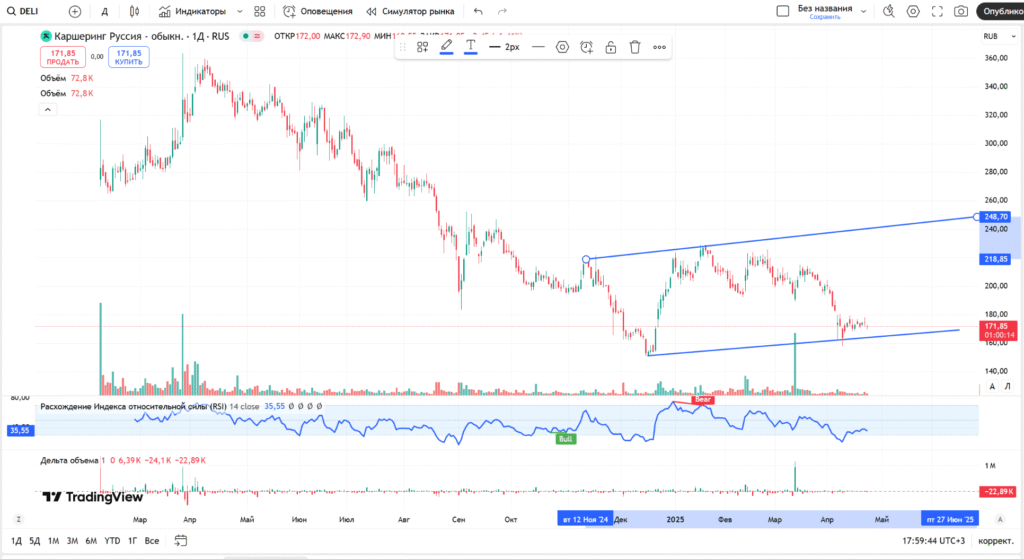The width and height of the screenshot is (1024, 559).
Task: Open chart settings hexagon in top bar
Action: (913, 11)
